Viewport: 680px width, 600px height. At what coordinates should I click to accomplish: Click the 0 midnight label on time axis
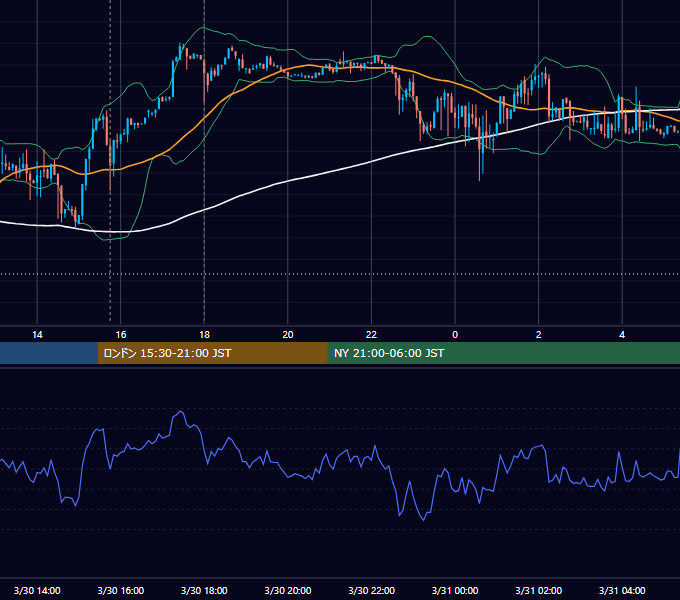pyautogui.click(x=455, y=335)
